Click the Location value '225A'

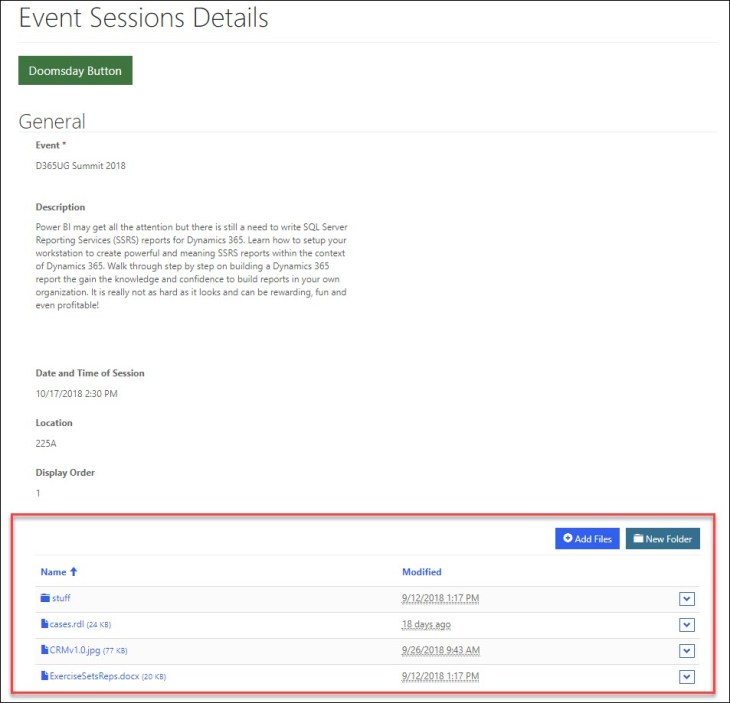point(46,444)
